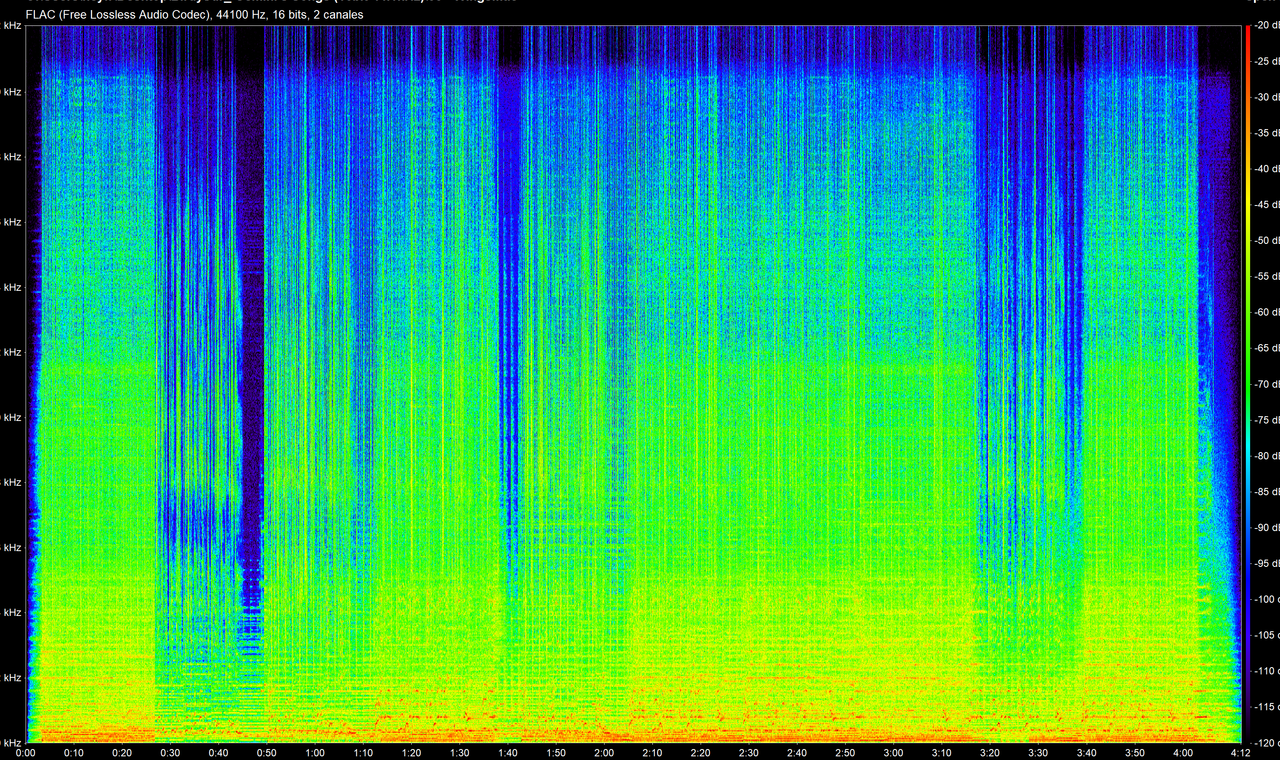
Task: Click the 0:30 time axis label
Action: pos(170,752)
